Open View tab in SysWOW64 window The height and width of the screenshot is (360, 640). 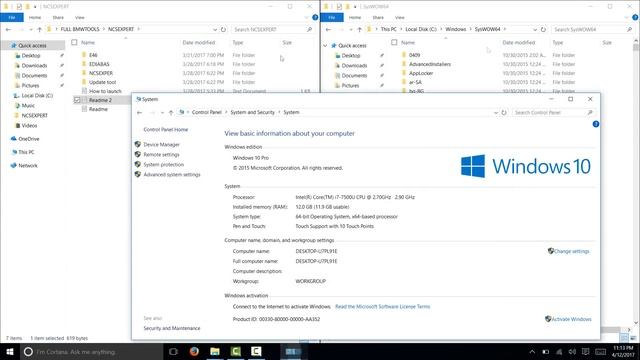pos(400,18)
